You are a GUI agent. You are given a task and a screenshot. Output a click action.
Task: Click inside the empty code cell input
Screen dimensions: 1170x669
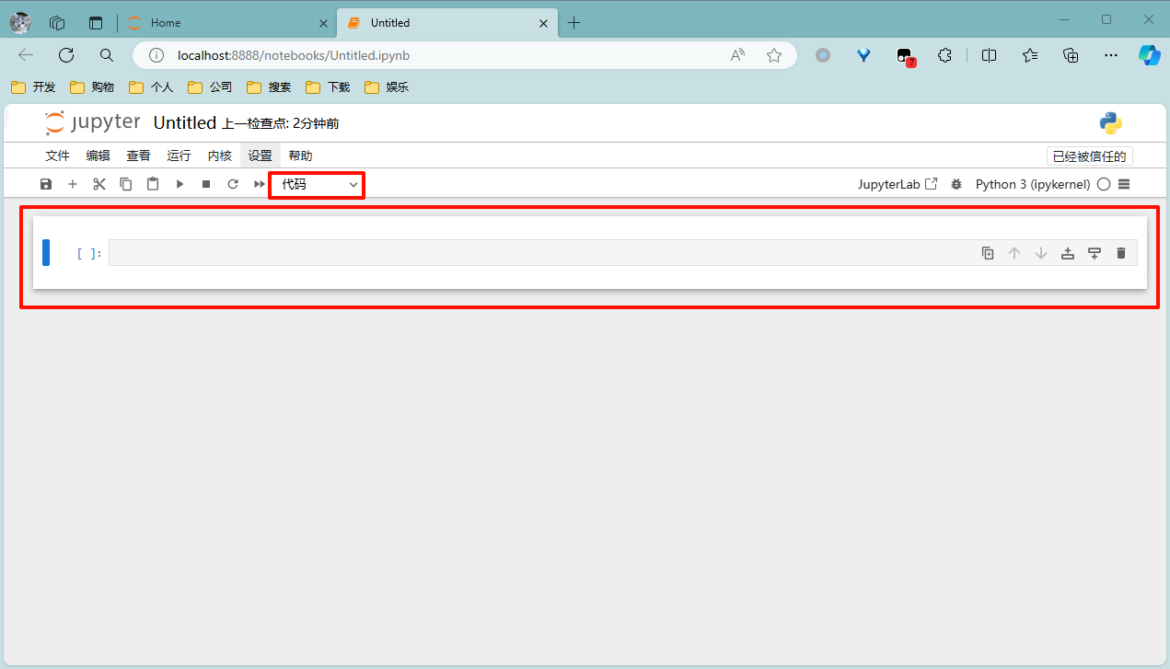(x=540, y=253)
